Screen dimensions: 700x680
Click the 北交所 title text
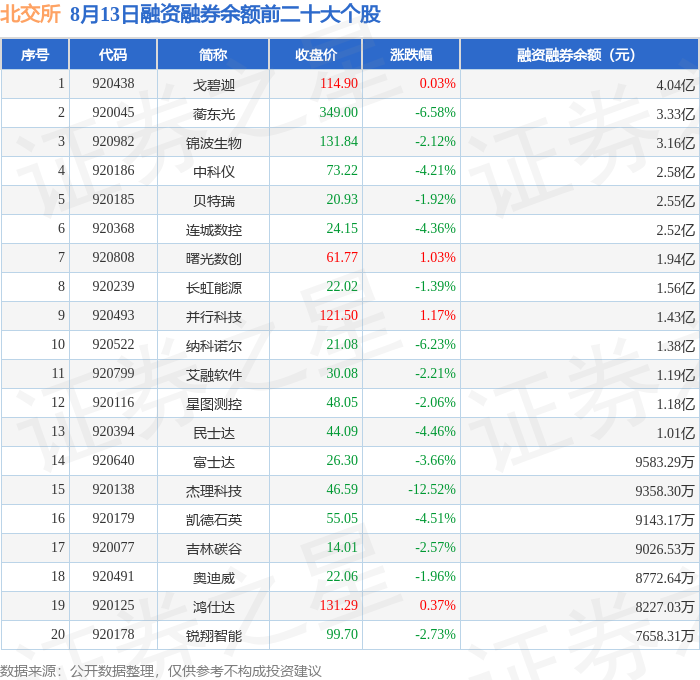(x=30, y=14)
